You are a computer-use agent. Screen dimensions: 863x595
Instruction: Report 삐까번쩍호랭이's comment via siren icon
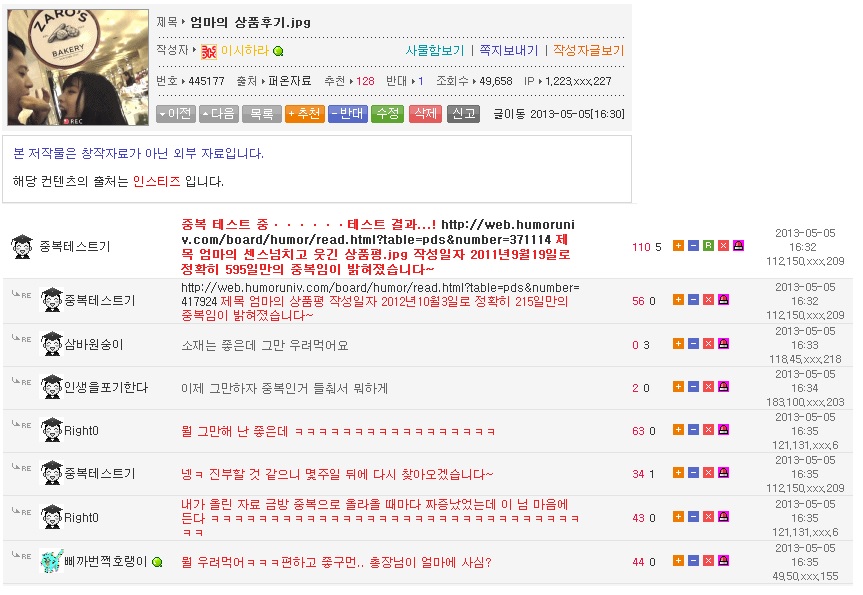724,561
